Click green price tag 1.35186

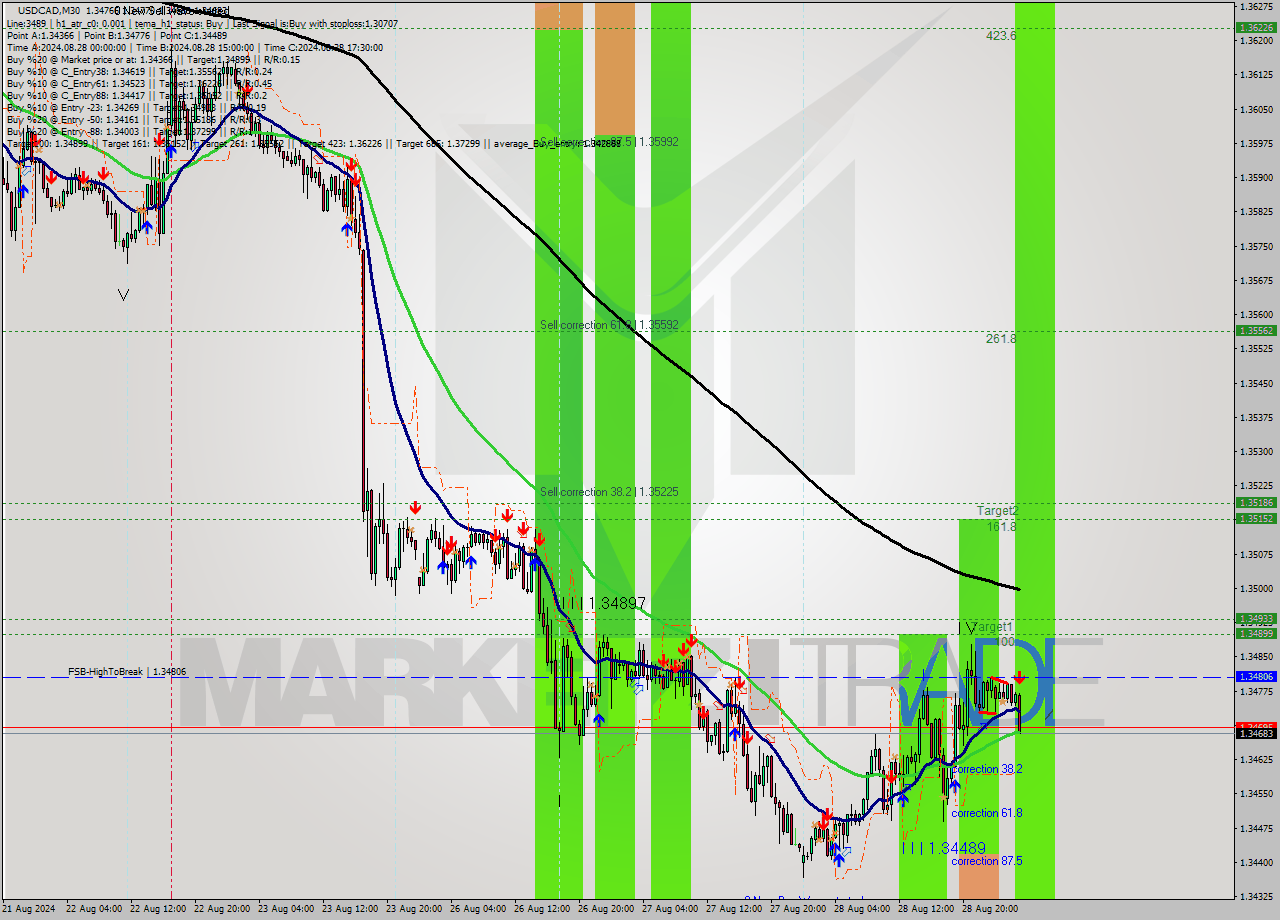tap(1256, 503)
